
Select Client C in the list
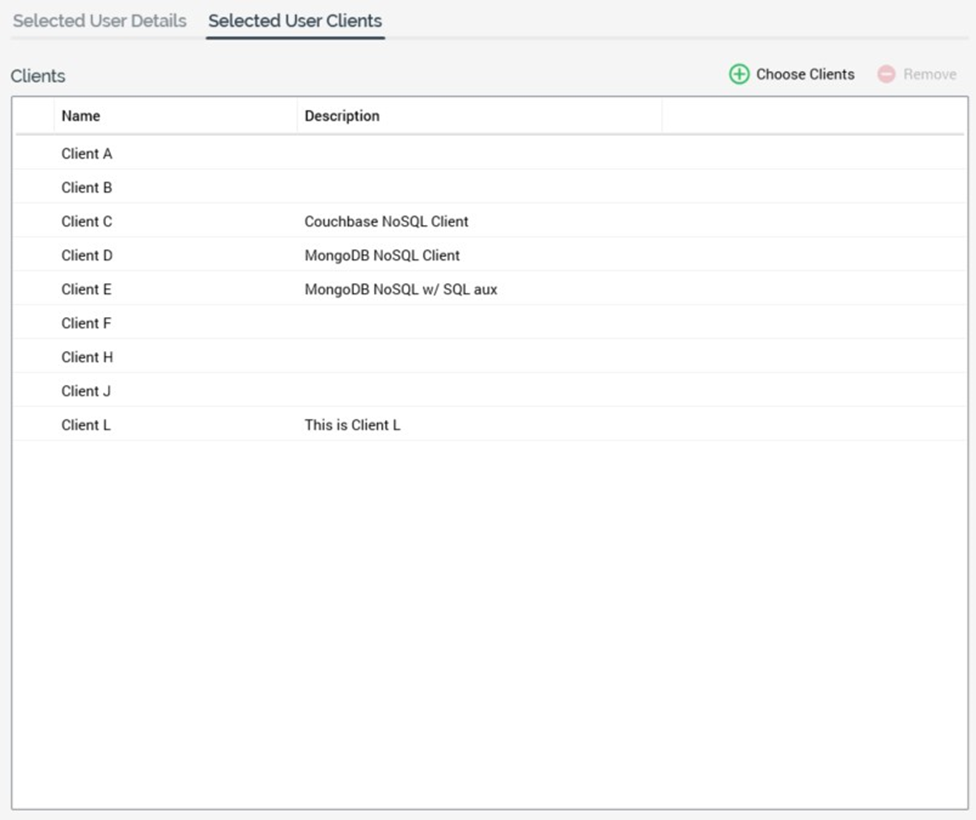[87, 222]
